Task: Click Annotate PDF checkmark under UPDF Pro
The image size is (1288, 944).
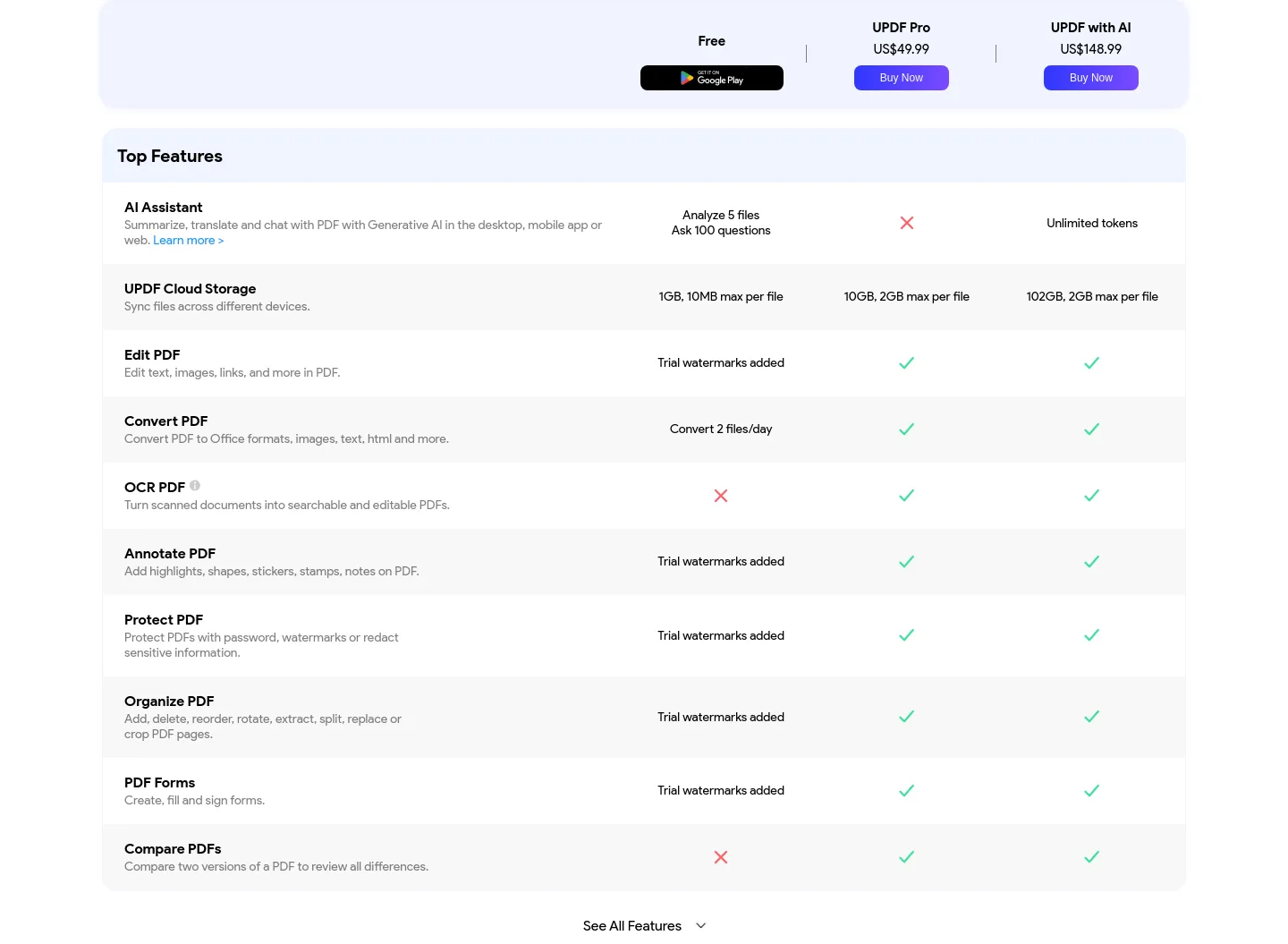Action: pyautogui.click(x=907, y=561)
